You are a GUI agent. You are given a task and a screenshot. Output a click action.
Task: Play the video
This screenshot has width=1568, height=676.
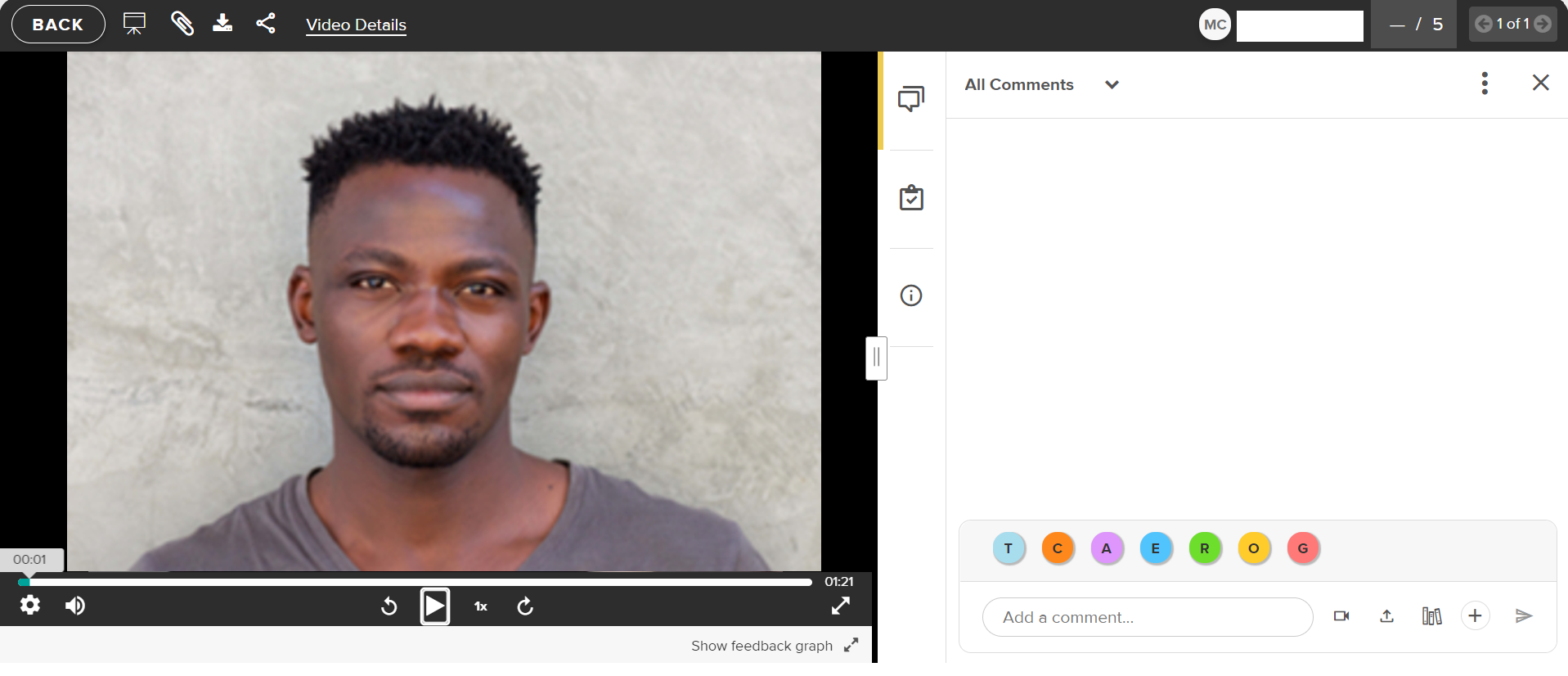[435, 606]
